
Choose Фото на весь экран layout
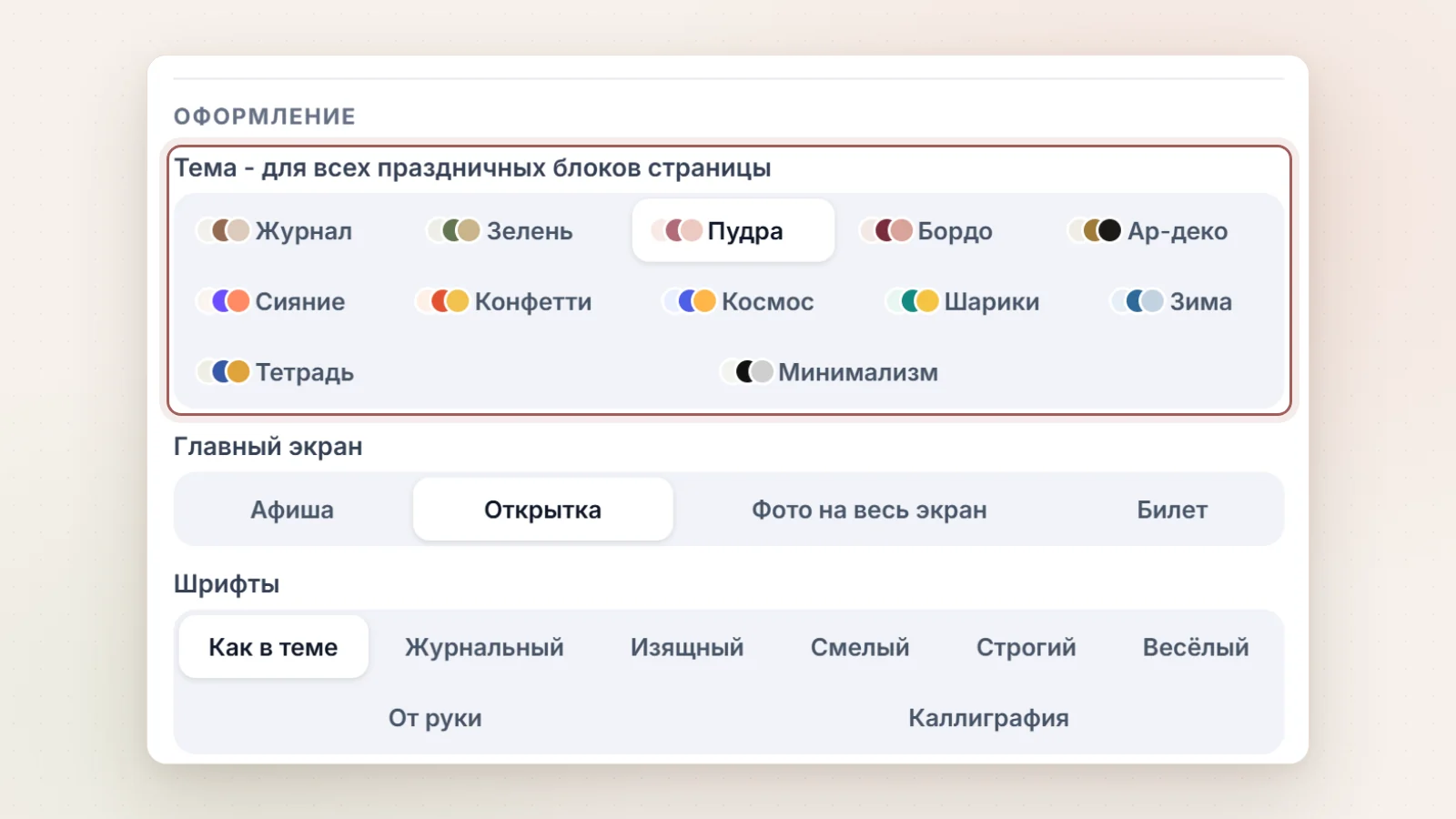(x=869, y=510)
